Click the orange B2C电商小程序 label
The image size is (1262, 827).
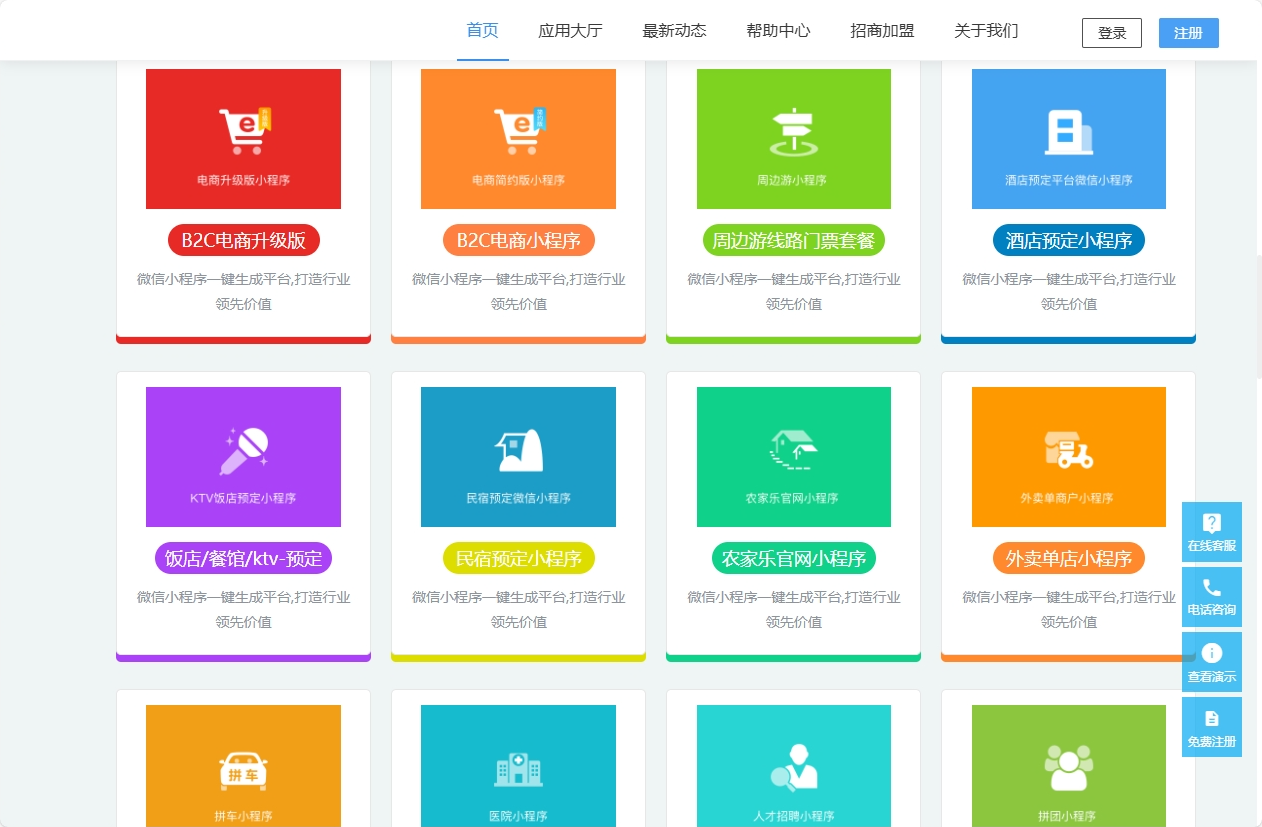[519, 241]
